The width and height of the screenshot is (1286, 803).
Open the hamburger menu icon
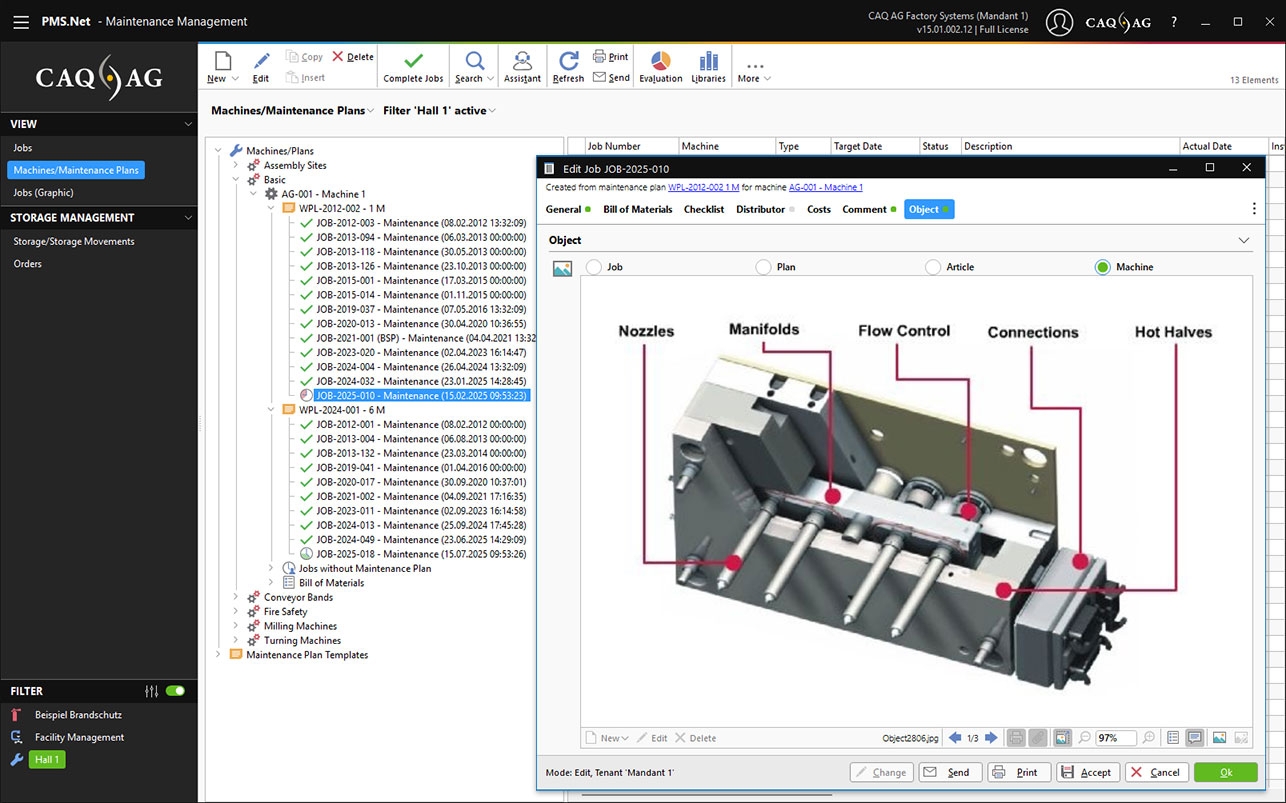[20, 21]
